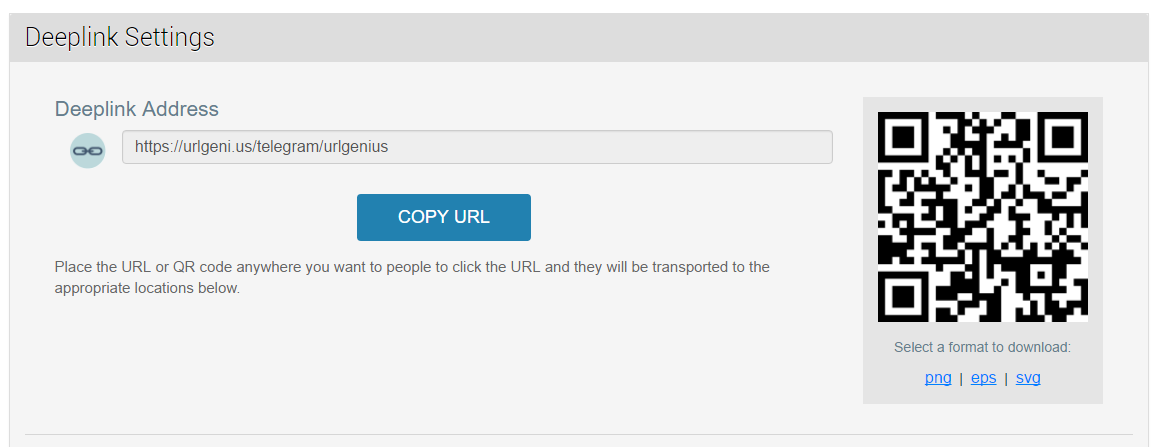Click the QR code's top-right finder square
The height and width of the screenshot is (447, 1159).
coord(1062,137)
